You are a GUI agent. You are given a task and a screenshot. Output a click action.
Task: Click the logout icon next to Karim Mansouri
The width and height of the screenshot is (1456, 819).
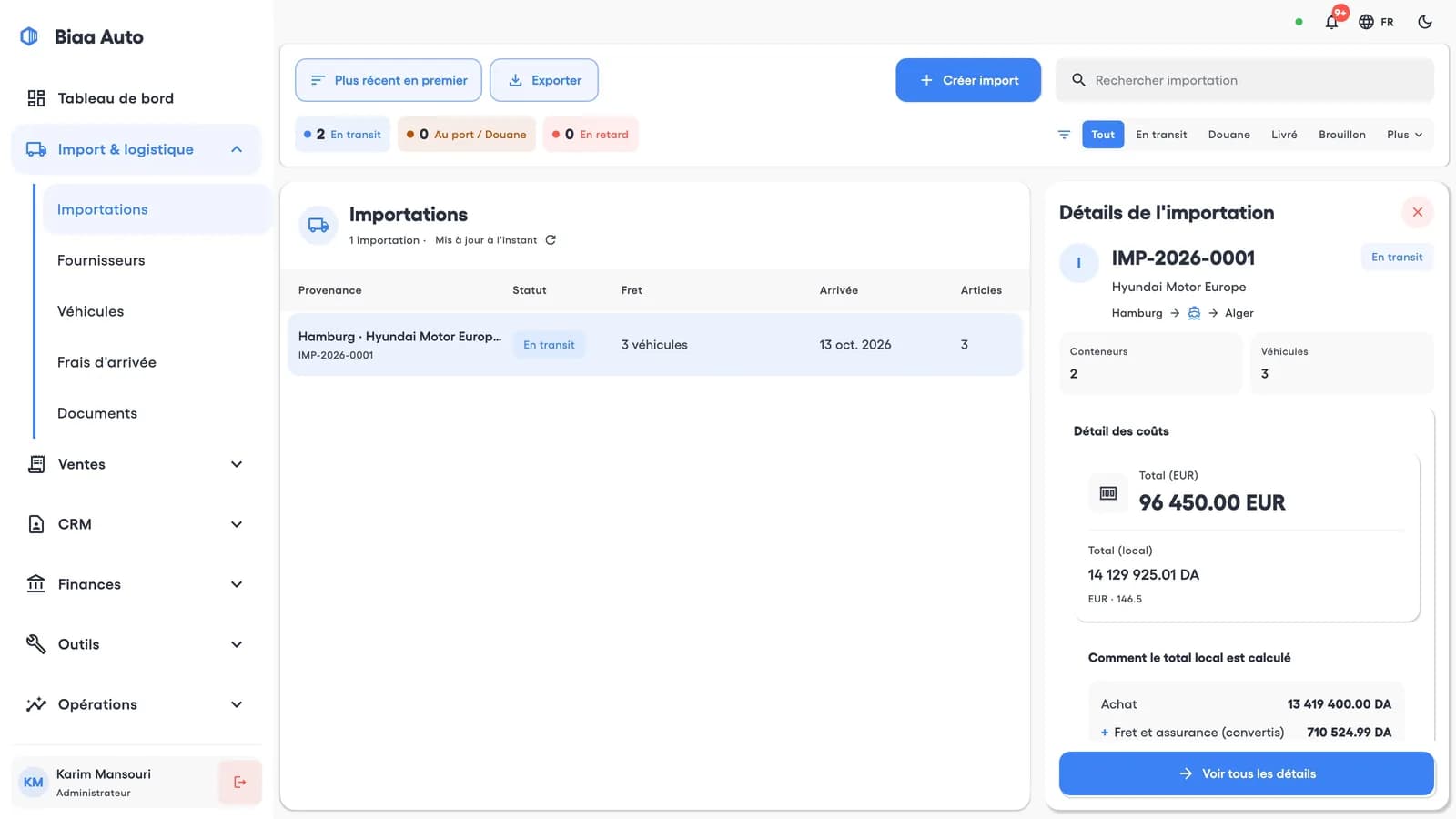239,782
